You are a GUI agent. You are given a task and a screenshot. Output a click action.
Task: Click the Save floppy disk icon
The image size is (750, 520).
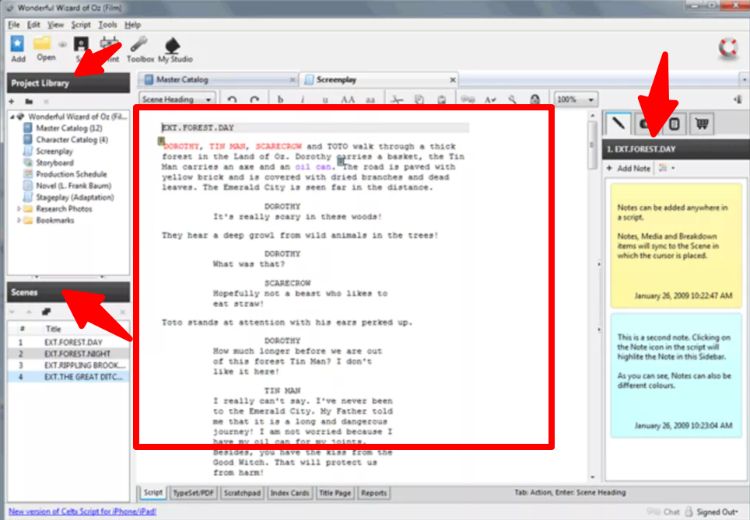[81, 44]
